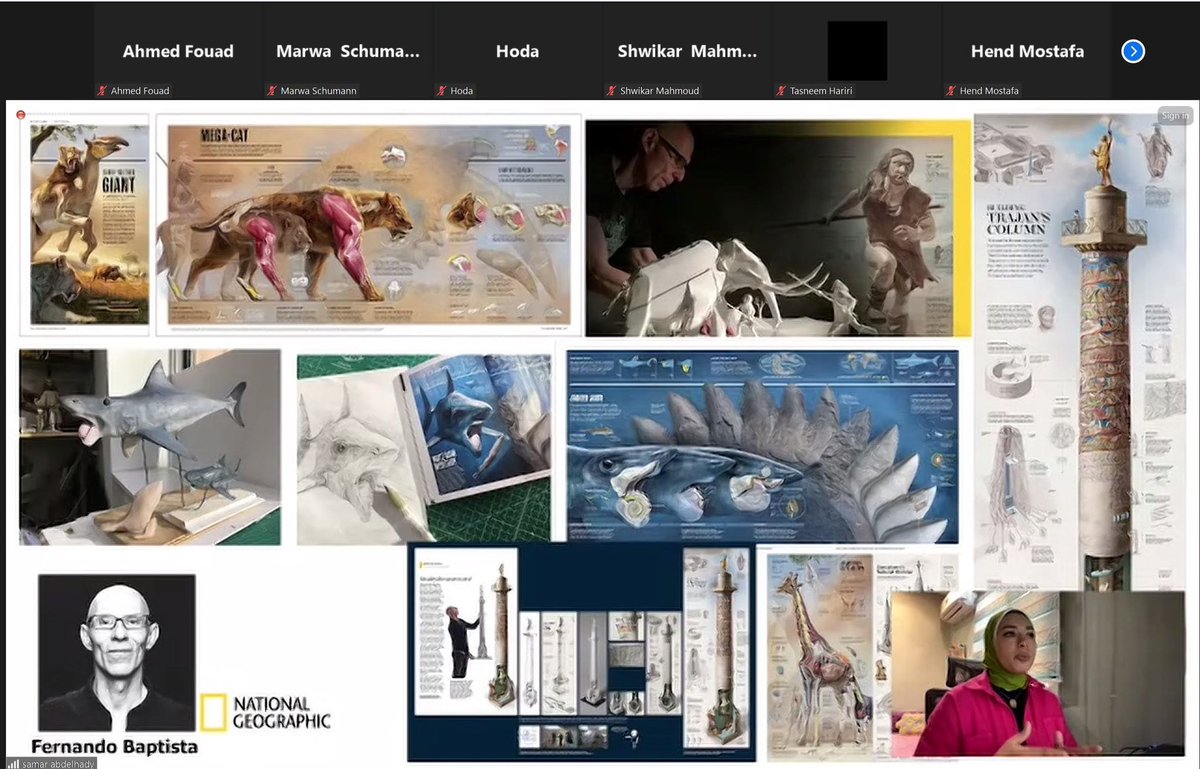
Task: Select Hoda participant tile
Action: [x=517, y=51]
